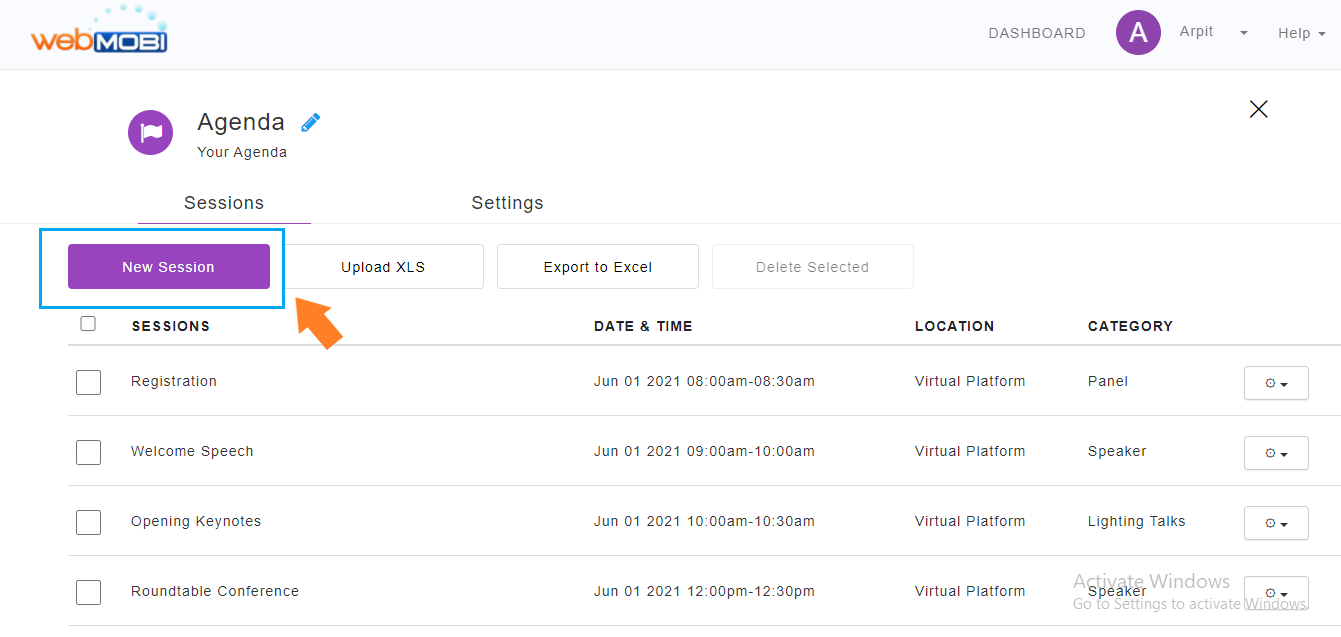
Task: Click the Panel category cell
Action: (x=1108, y=381)
